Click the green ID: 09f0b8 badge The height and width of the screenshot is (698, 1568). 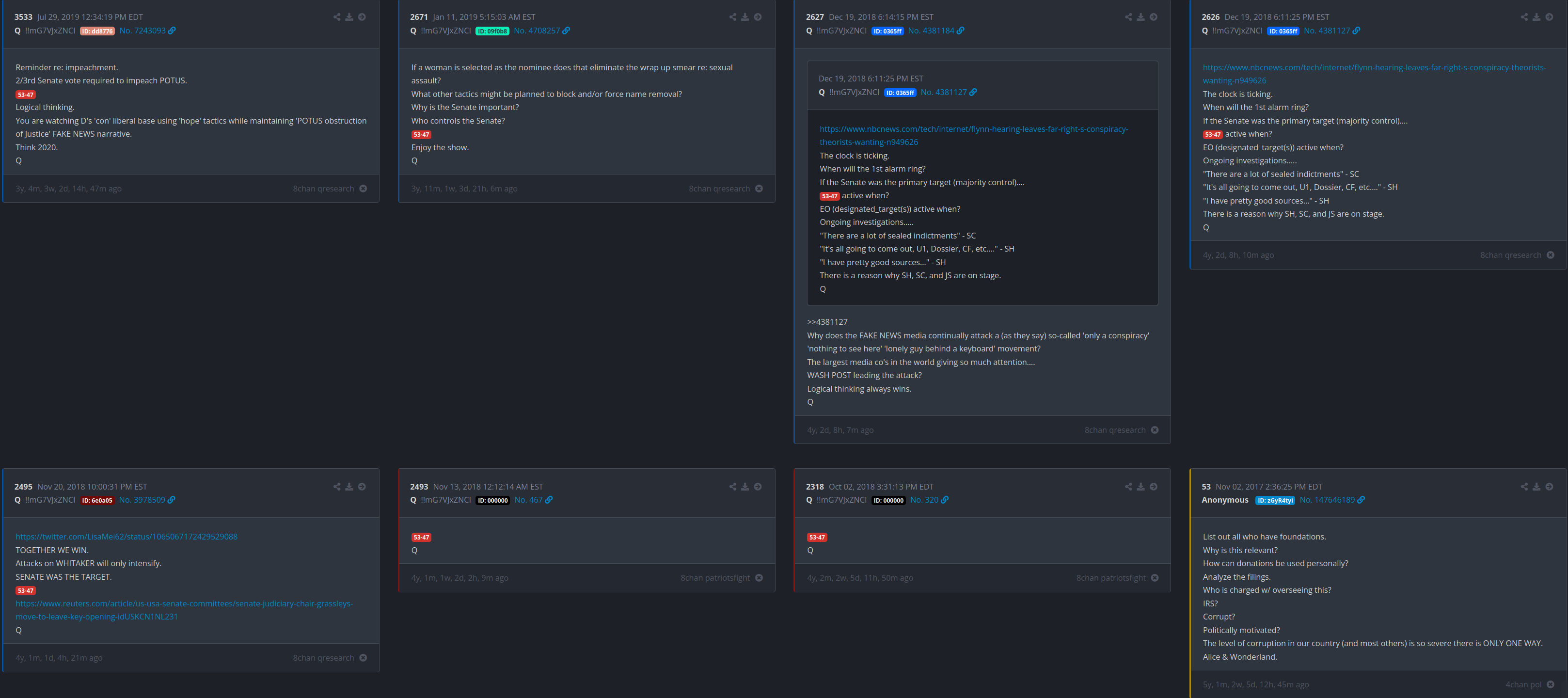pos(492,31)
